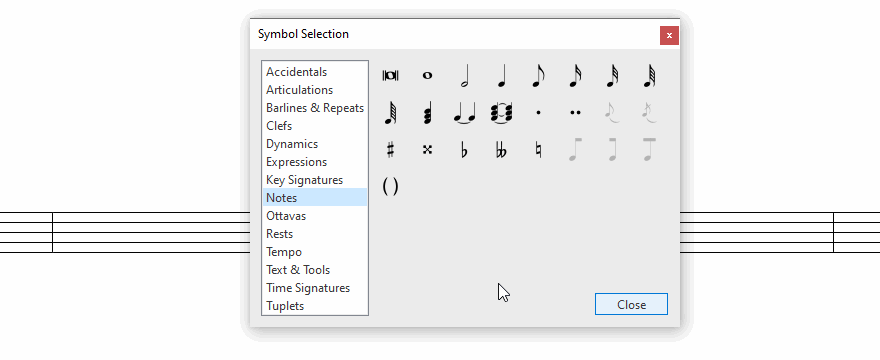Screen dimensions: 880x360
Task: Pick the double sharp symbol
Action: tap(427, 150)
